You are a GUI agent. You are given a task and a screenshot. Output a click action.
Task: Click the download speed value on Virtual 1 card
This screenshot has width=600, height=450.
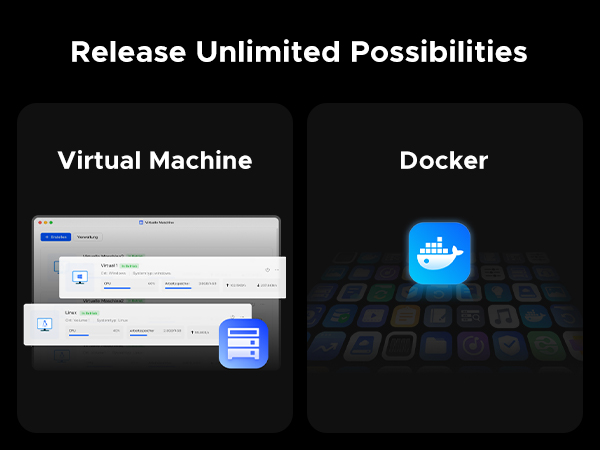coord(267,285)
